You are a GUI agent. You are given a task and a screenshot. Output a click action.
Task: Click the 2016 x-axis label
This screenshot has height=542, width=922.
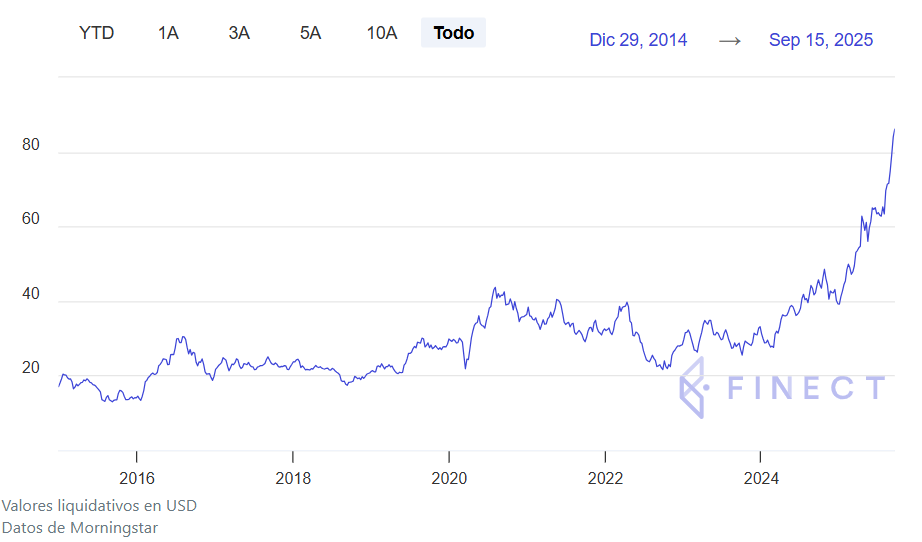pos(136,479)
